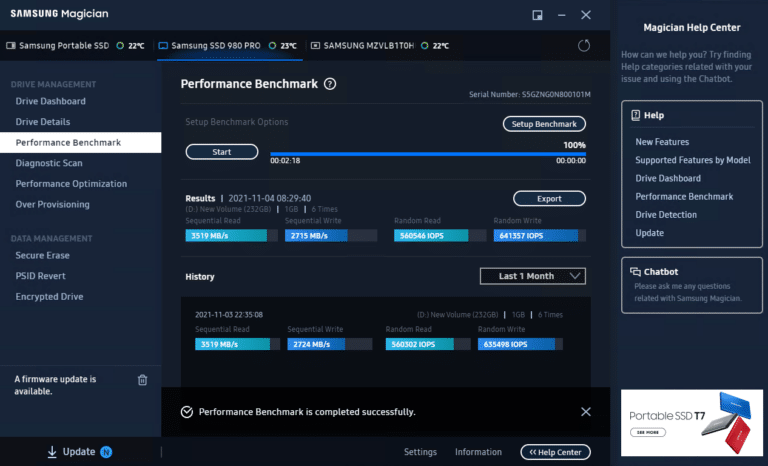The image size is (768, 466).
Task: Switch to SAMSUNG MZVLB1T0H drive tab
Action: click(x=381, y=46)
